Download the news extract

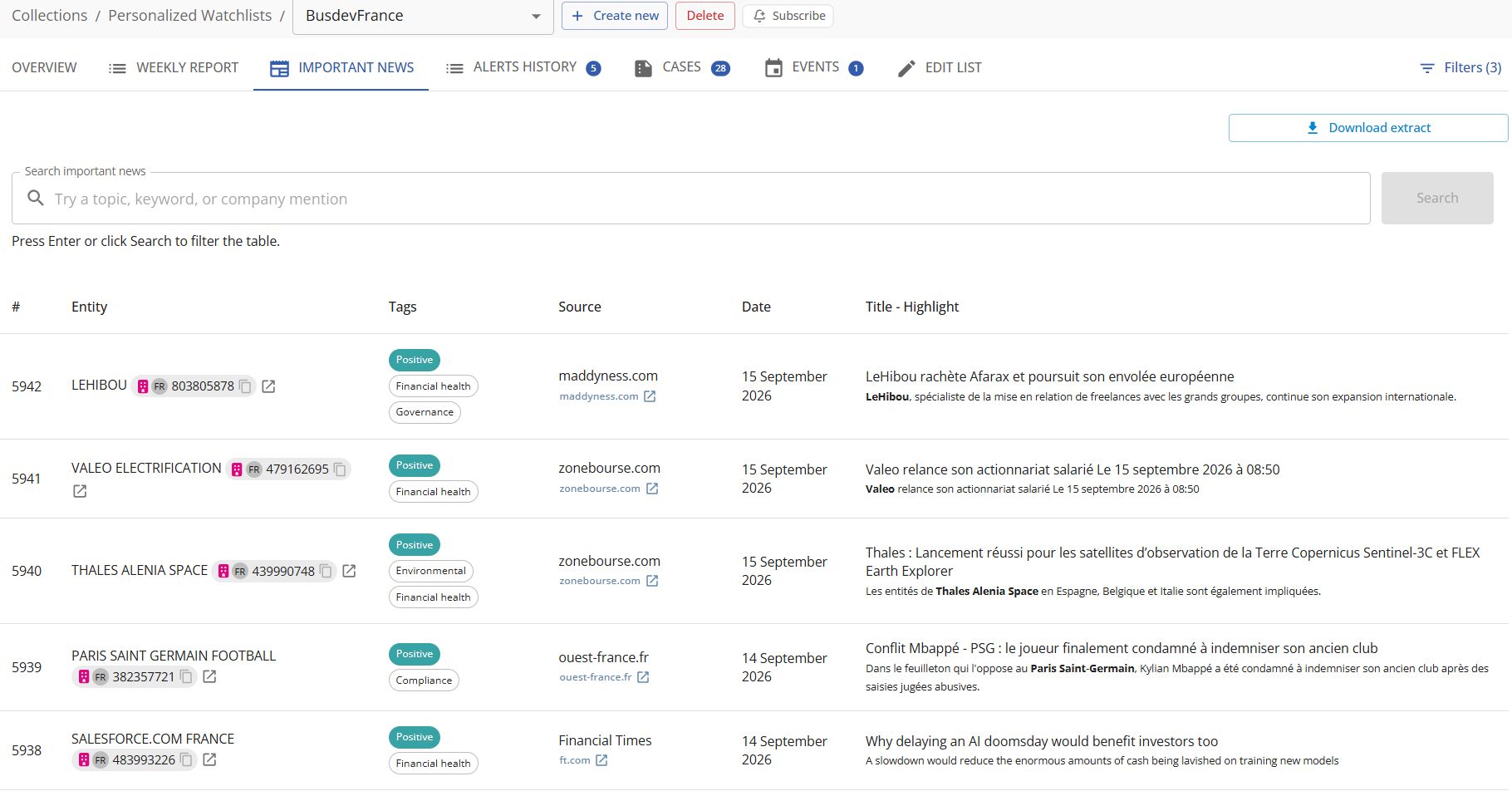coord(1368,128)
